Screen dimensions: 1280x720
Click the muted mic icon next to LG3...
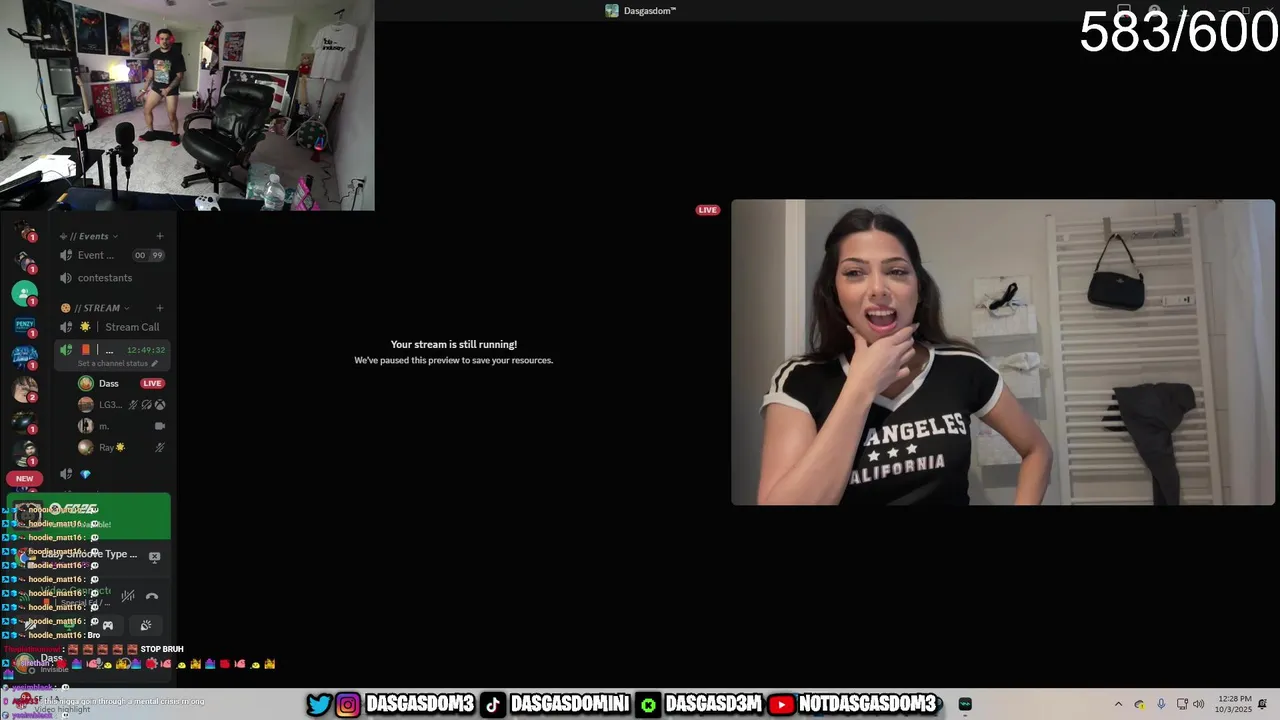pos(133,405)
